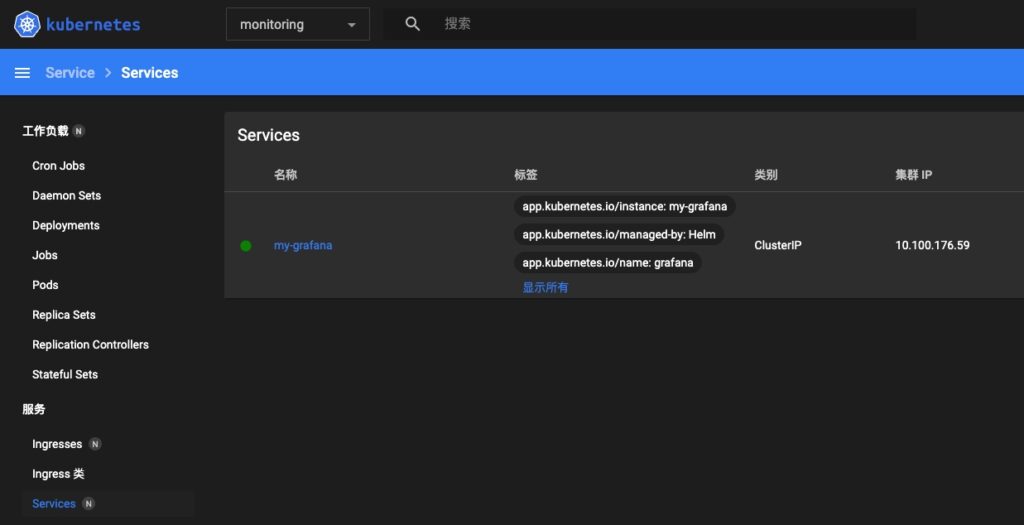Click the instance: my-grafana label chip
Screen dimensions: 1024x525
(x=624, y=206)
